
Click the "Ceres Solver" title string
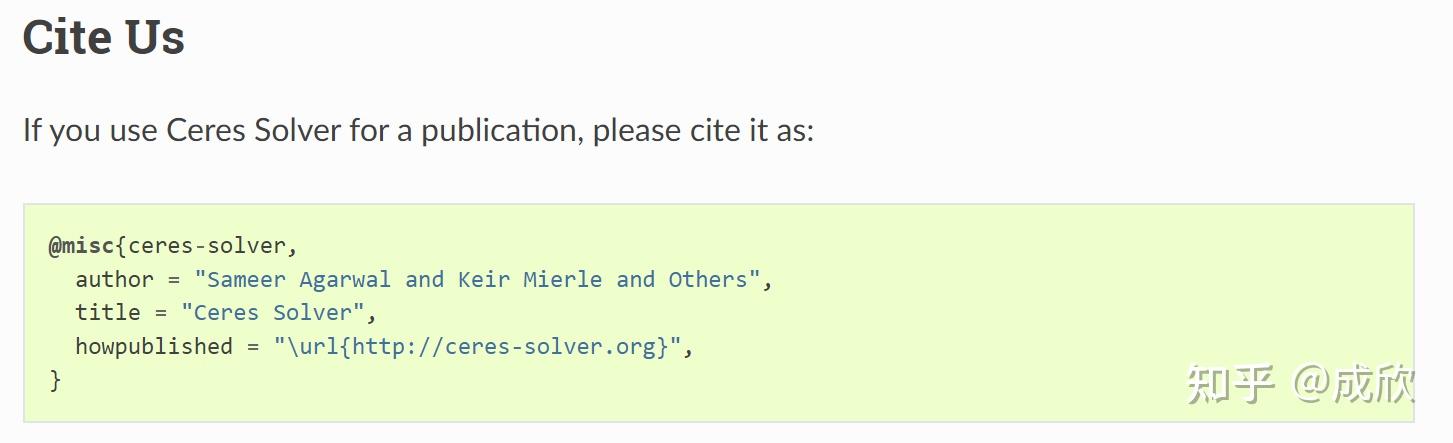pyautogui.click(x=273, y=312)
